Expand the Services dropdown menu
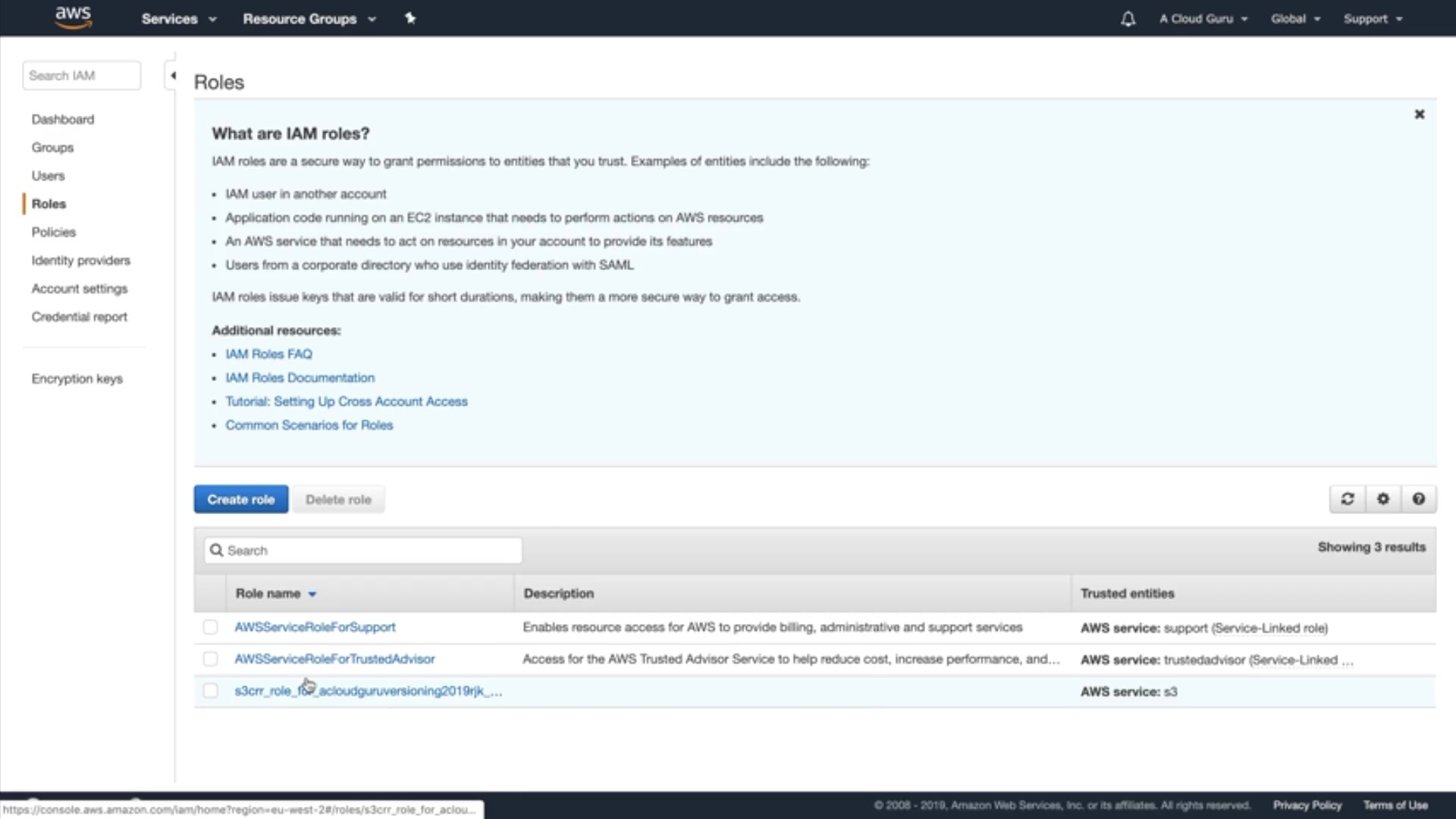Screen dimensions: 1456x819 coord(178,19)
